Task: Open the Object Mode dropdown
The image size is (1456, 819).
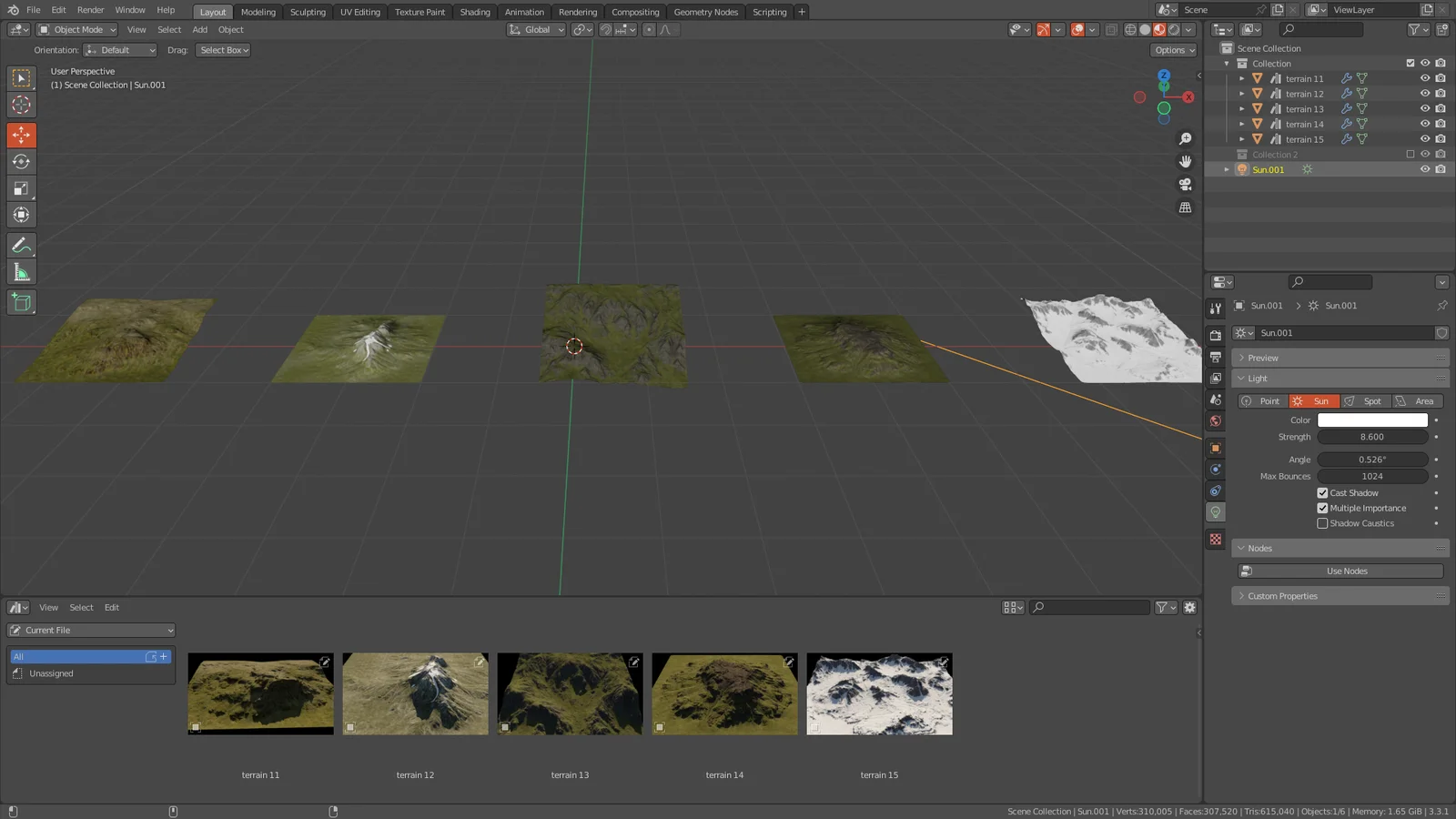Action: pos(76,29)
